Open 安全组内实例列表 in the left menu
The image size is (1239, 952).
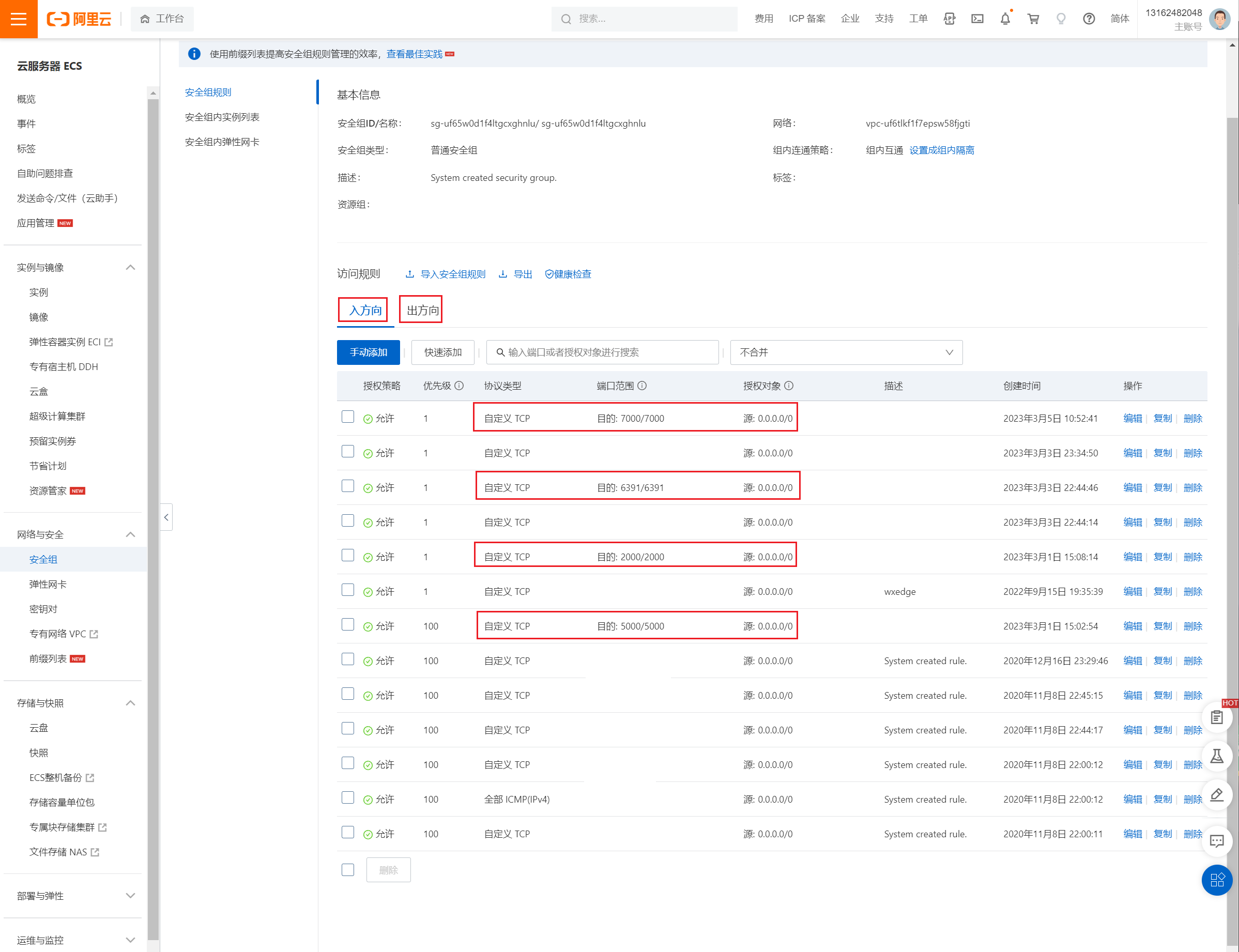click(222, 117)
